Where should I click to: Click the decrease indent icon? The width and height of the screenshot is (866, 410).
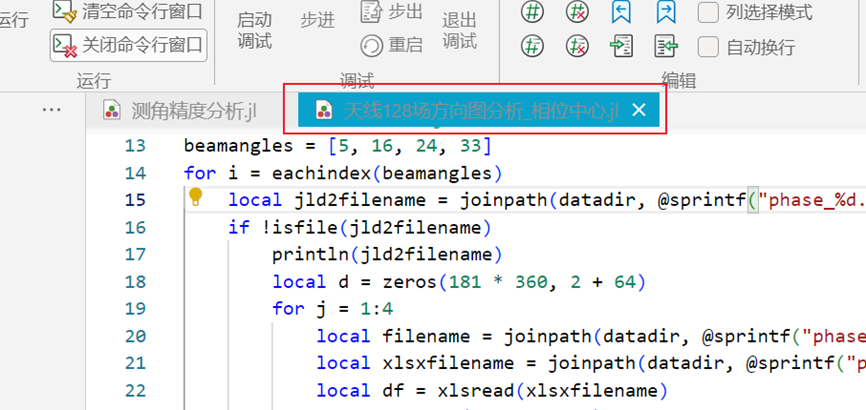pos(666,46)
